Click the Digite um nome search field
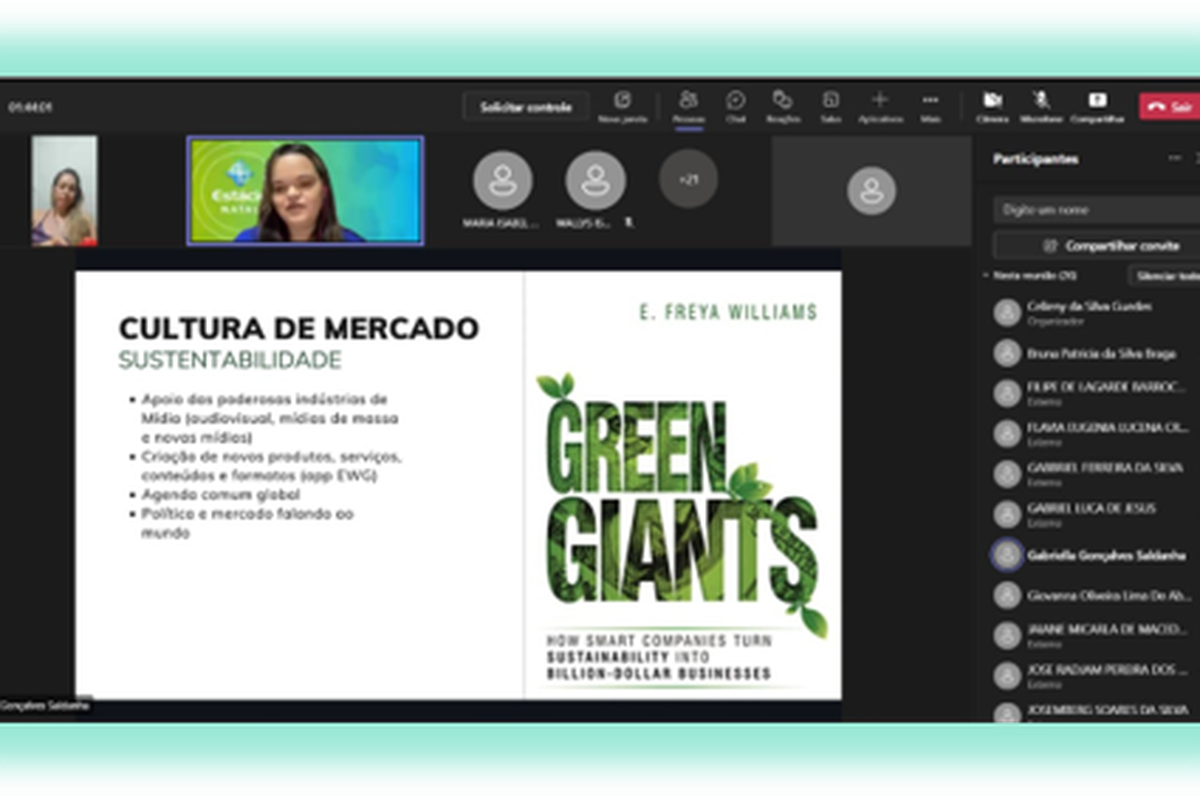 point(1096,210)
